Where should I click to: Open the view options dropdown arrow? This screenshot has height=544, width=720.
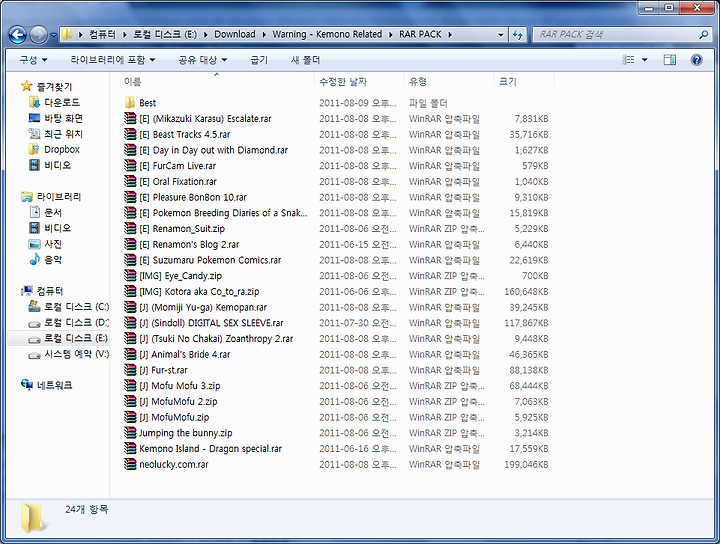tap(644, 60)
